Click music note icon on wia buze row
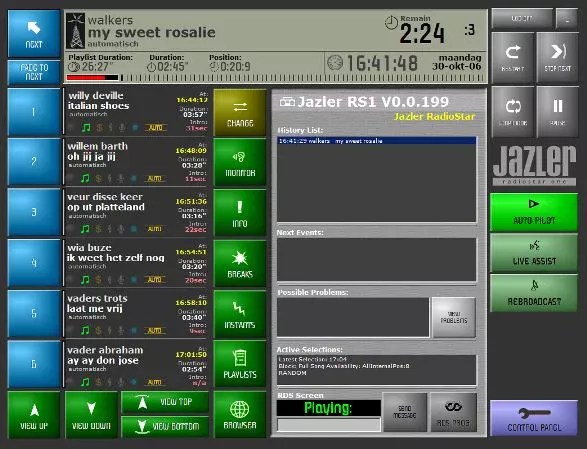The height and width of the screenshot is (449, 587). pos(86,279)
